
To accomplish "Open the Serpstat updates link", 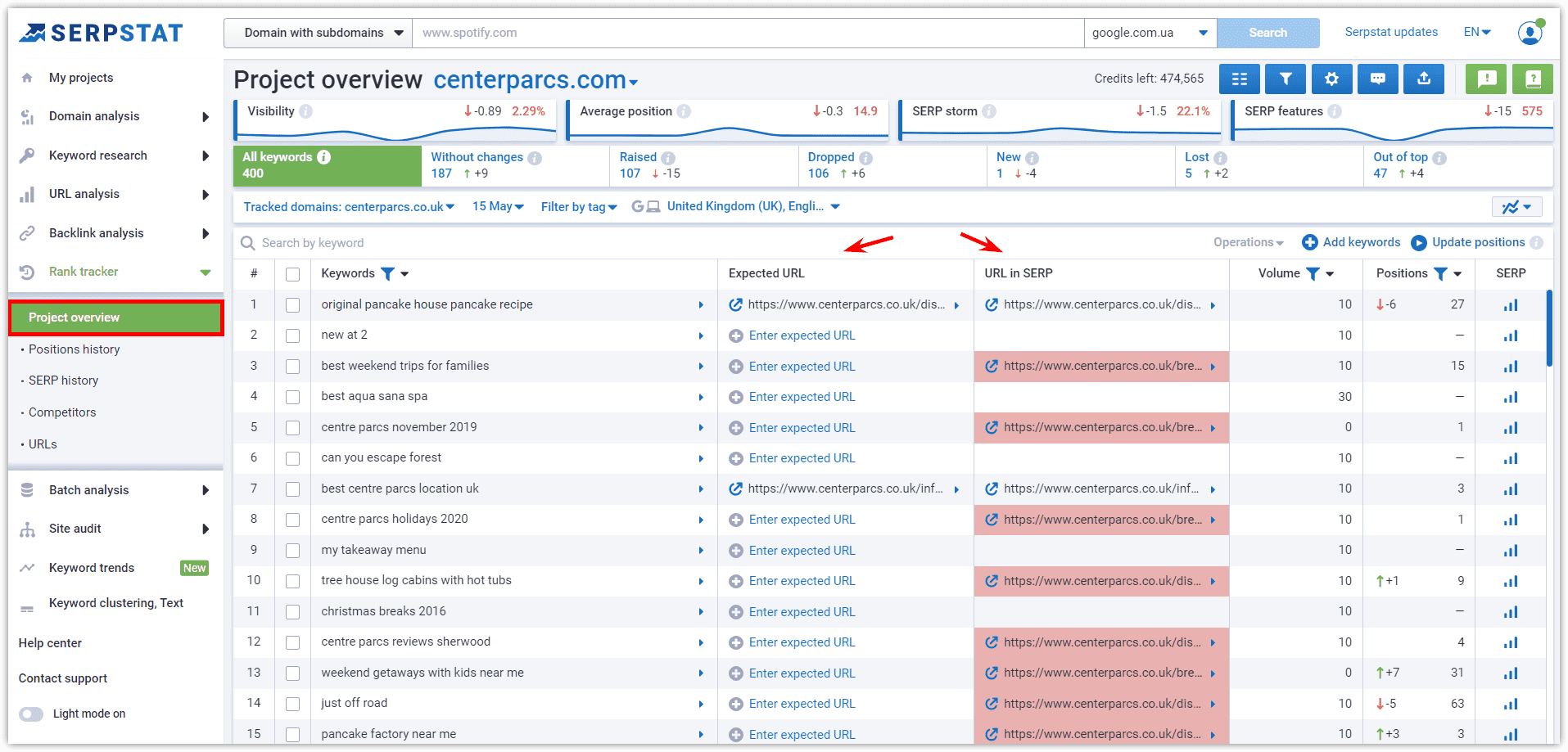I will [x=1391, y=32].
